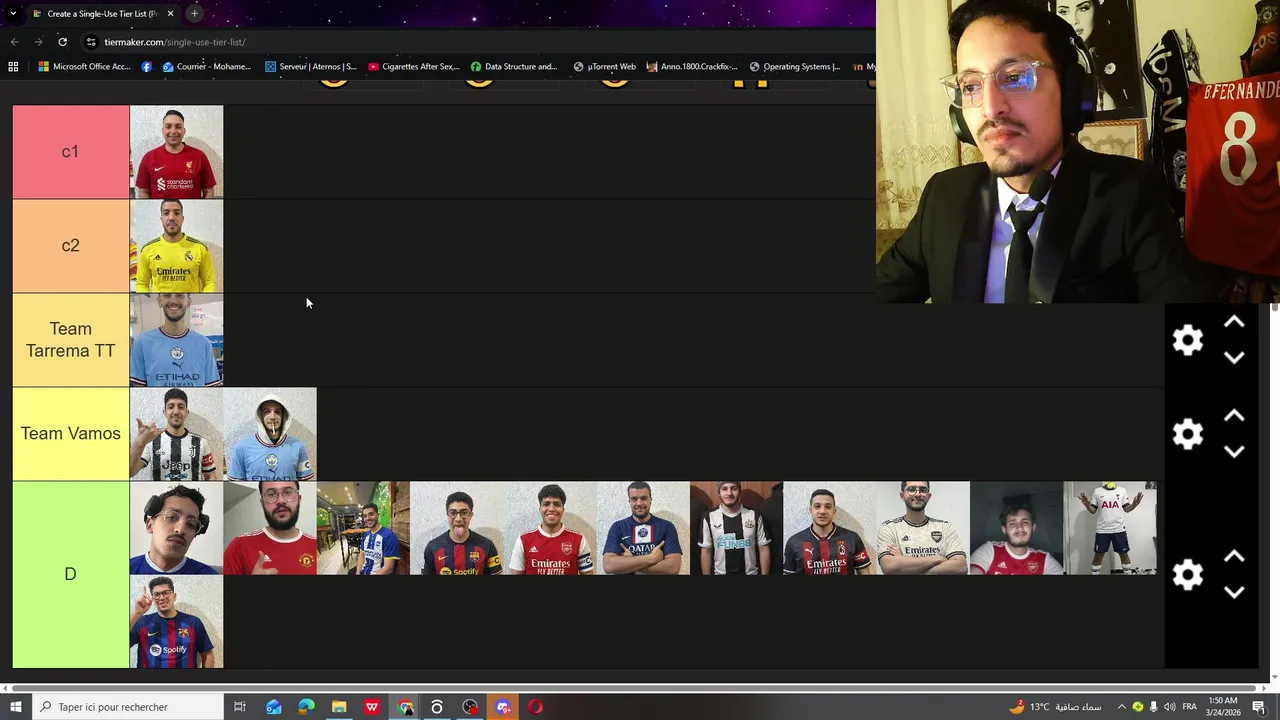Open a new browser tab
Viewport: 1280px width, 720px height.
click(x=194, y=14)
